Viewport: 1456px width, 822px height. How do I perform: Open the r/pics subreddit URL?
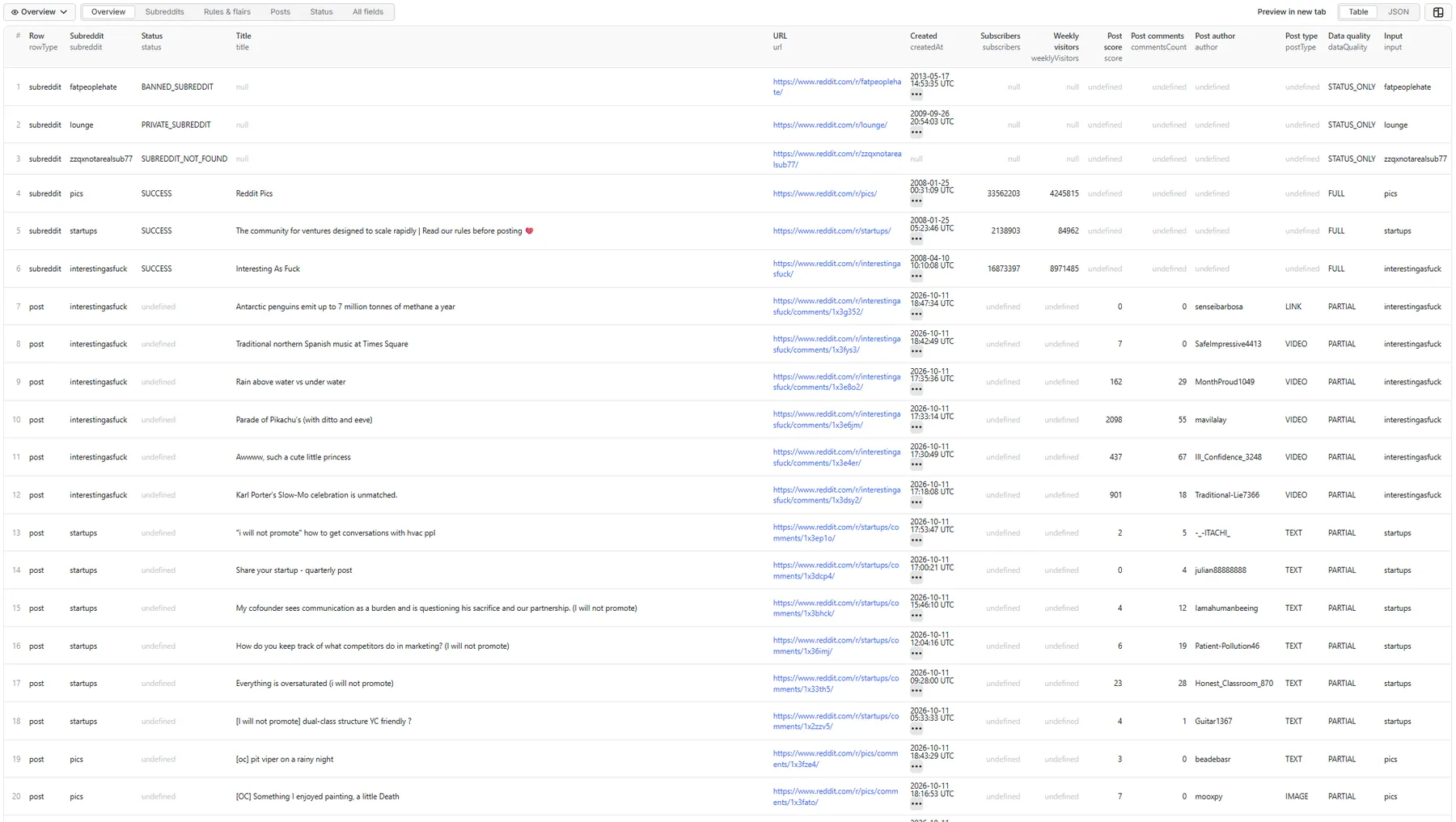(x=824, y=194)
